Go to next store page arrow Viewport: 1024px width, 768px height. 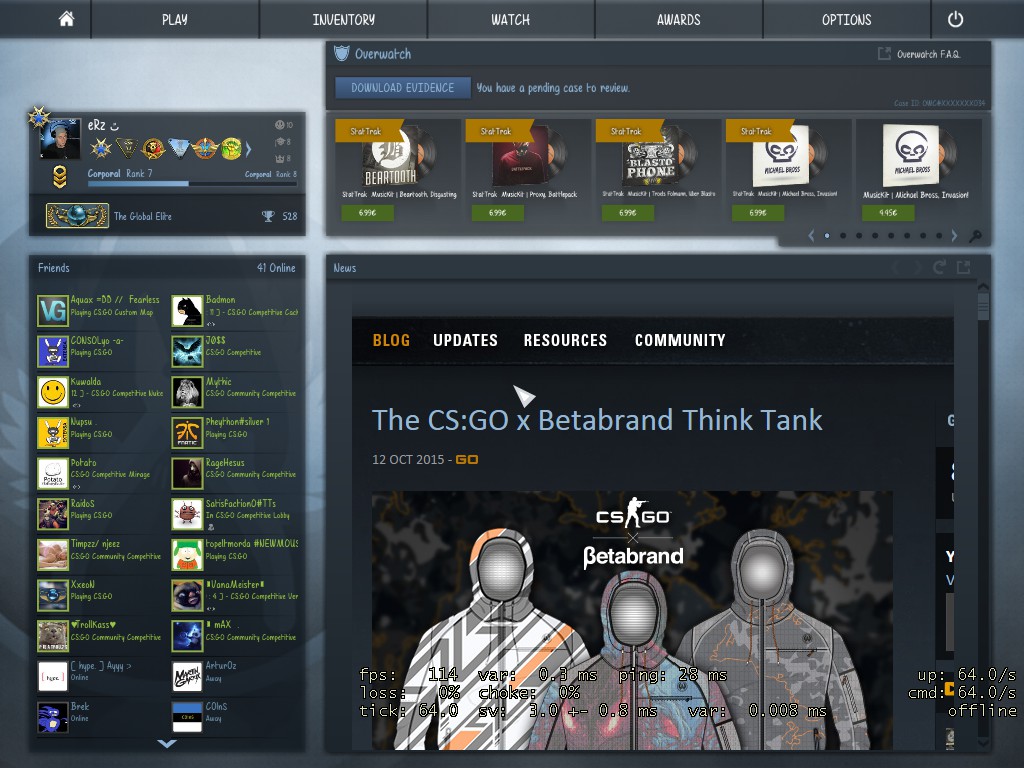(x=954, y=236)
